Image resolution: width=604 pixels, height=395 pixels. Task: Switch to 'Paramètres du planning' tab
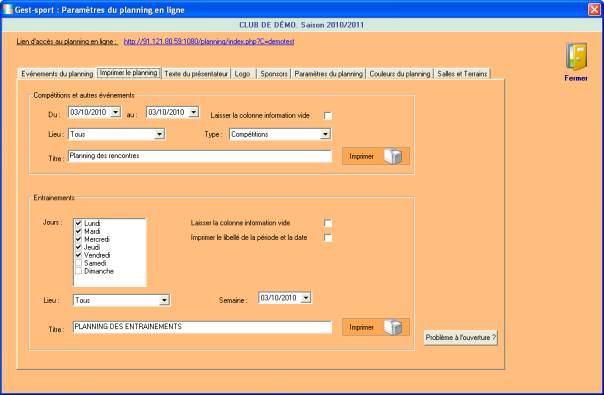click(x=329, y=74)
